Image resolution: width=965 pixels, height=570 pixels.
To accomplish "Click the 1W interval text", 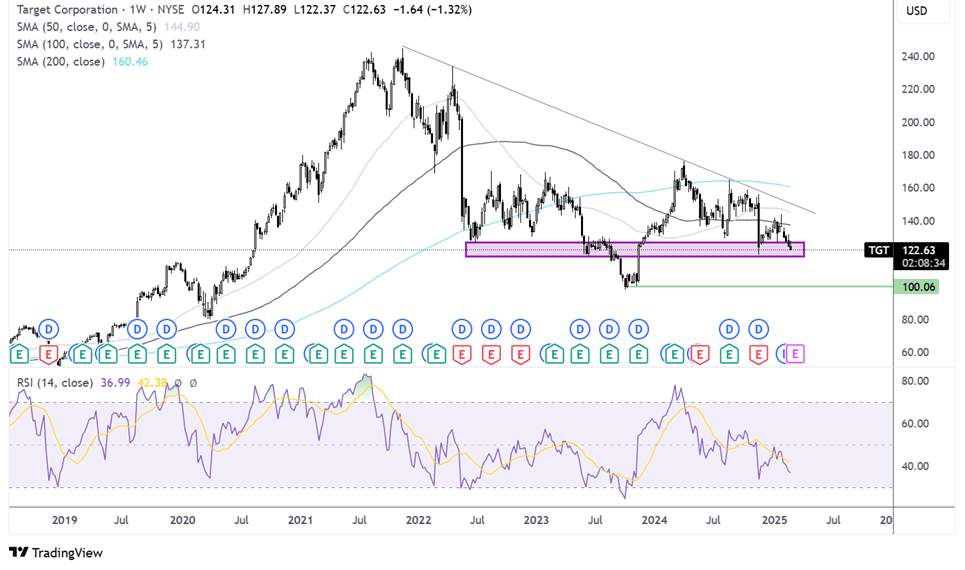I will coord(137,9).
